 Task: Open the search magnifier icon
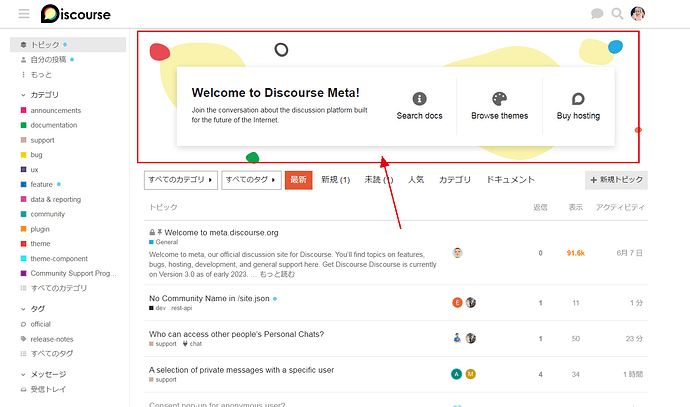[x=617, y=14]
